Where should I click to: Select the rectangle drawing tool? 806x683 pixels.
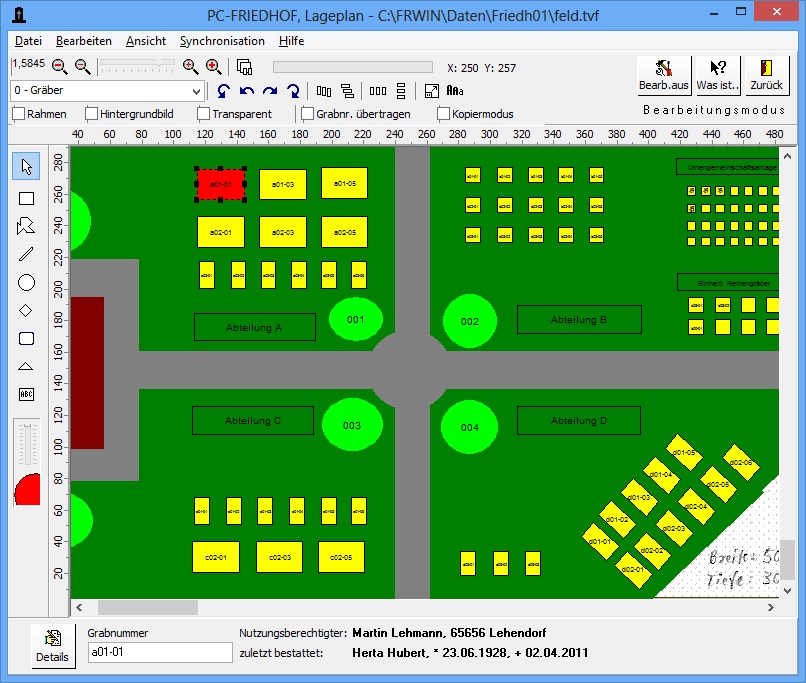27,198
